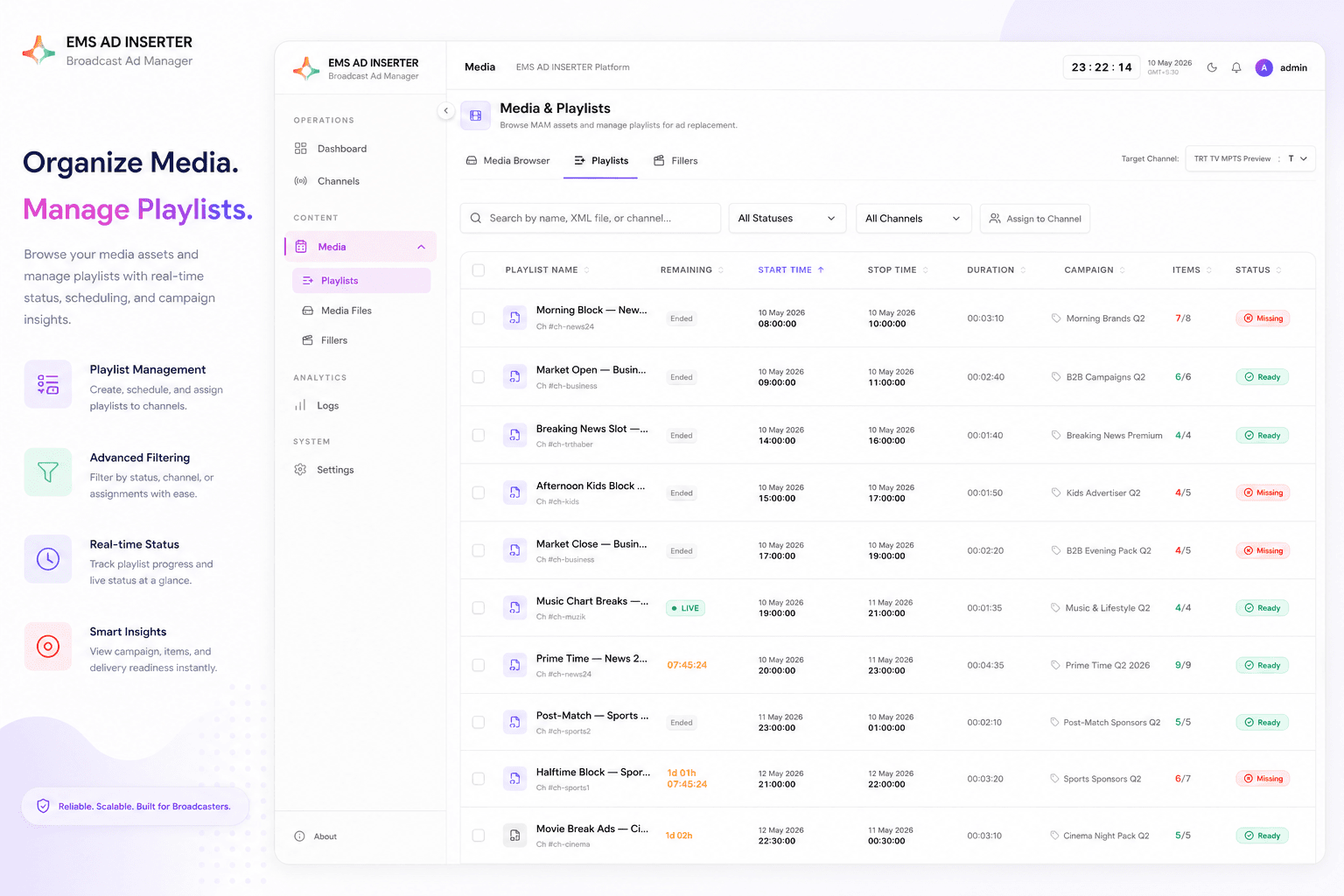This screenshot has height=896, width=1344.
Task: Check the Market Open row checkbox
Action: [x=479, y=376]
